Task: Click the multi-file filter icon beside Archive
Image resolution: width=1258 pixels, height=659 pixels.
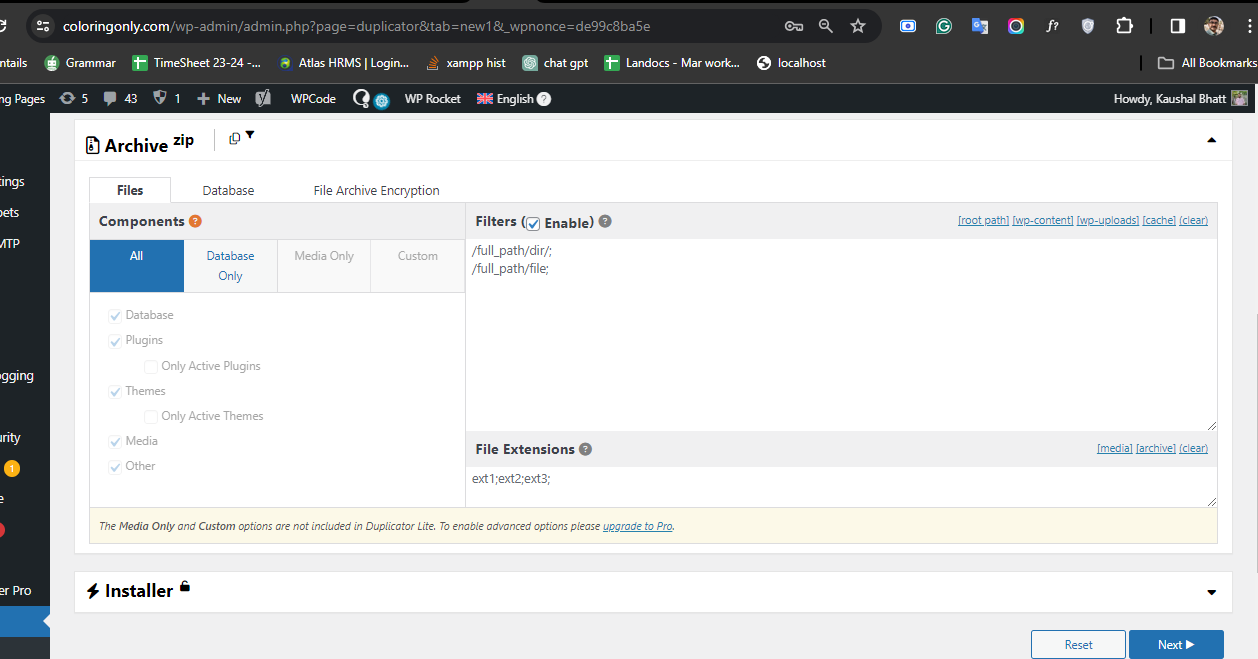Action: (235, 139)
